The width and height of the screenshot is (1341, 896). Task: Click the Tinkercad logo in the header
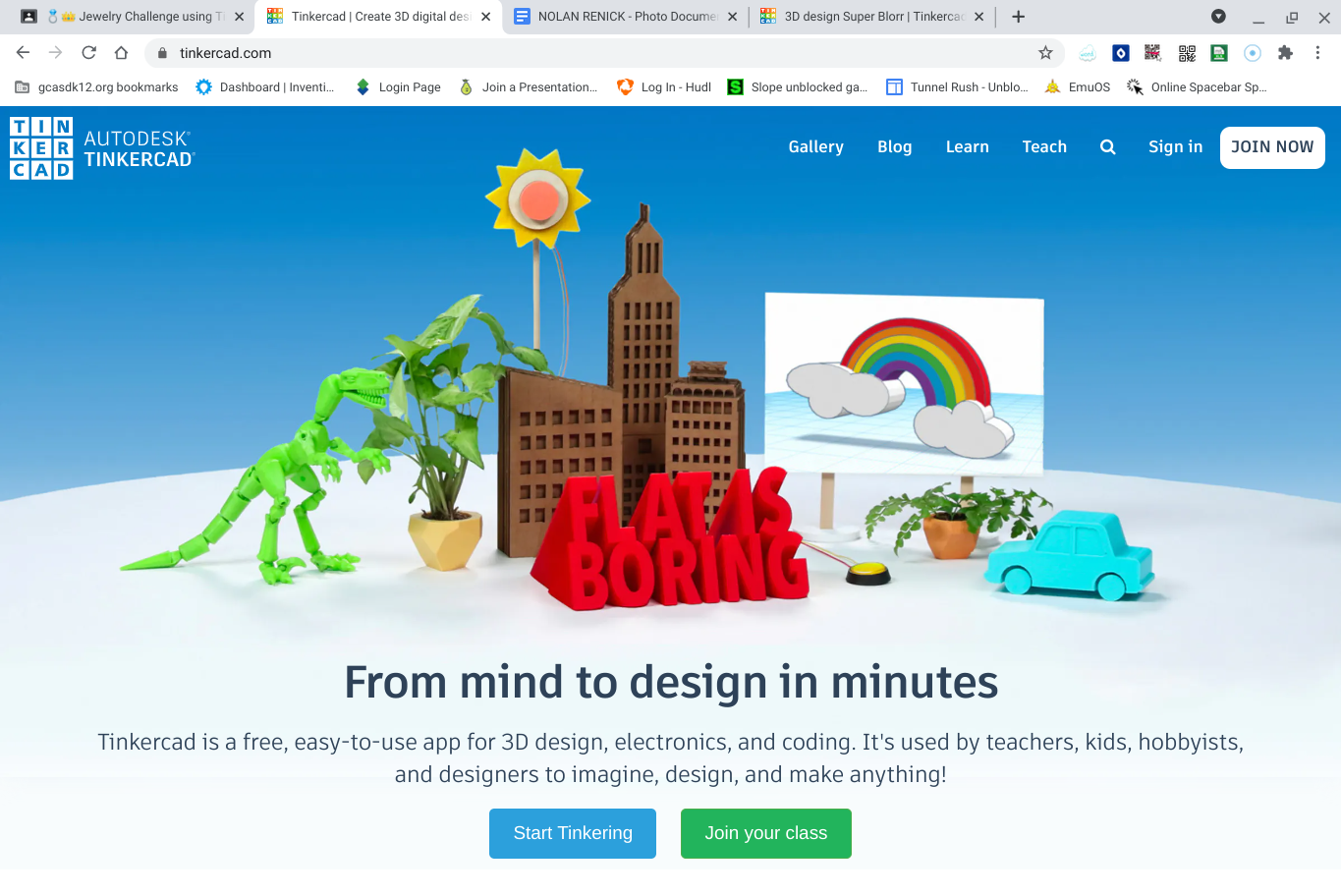tap(102, 148)
